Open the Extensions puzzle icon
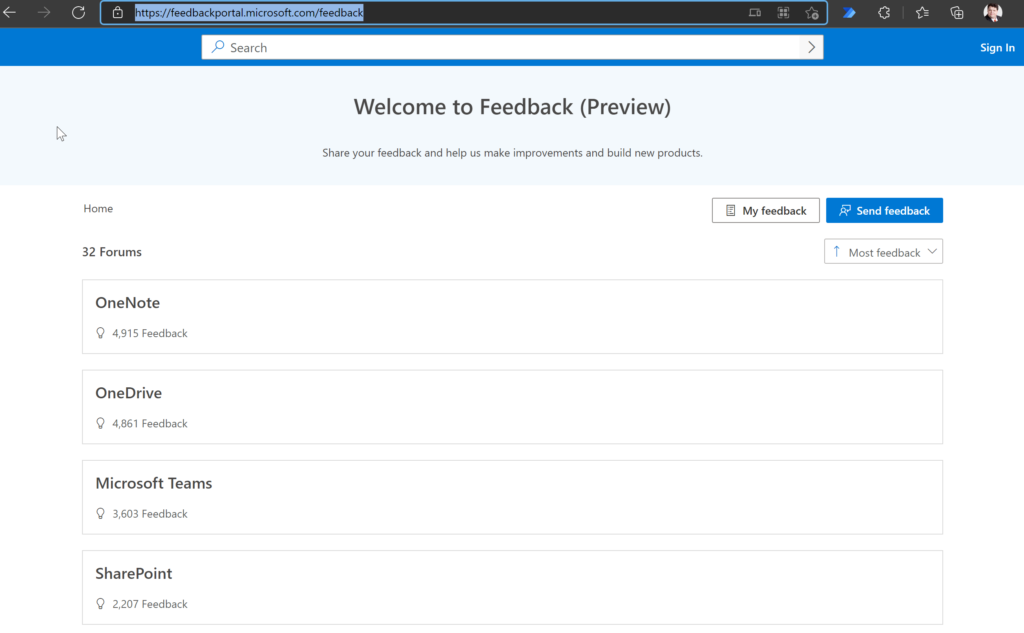This screenshot has height=633, width=1024. (884, 12)
